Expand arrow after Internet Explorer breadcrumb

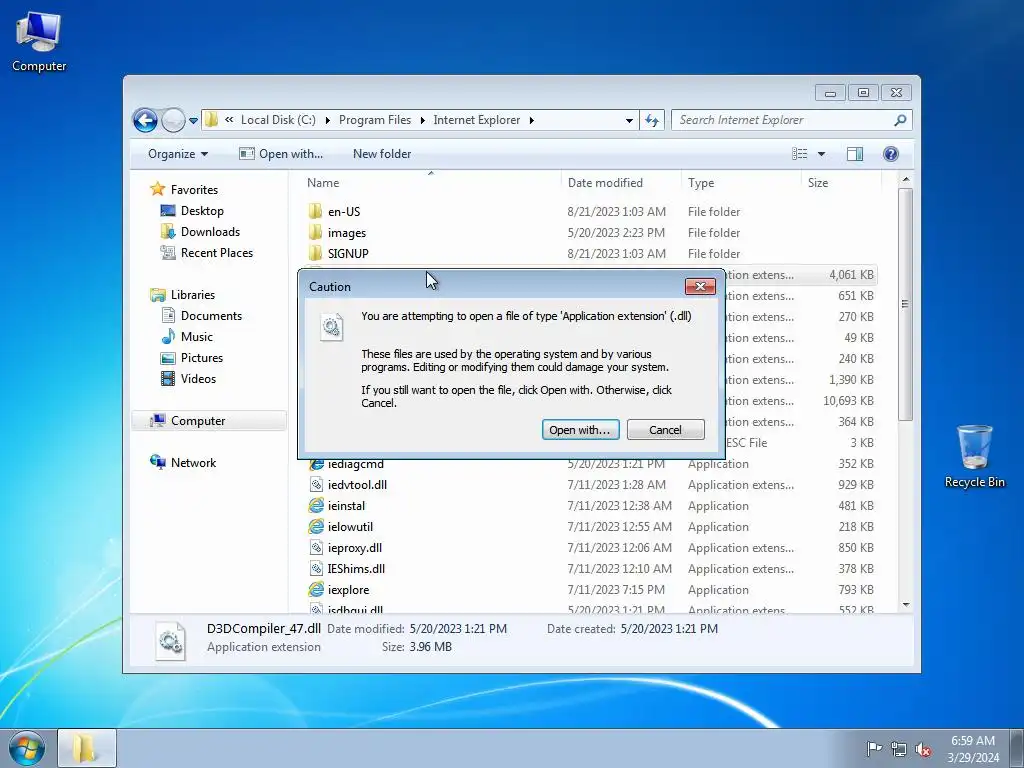tap(532, 120)
